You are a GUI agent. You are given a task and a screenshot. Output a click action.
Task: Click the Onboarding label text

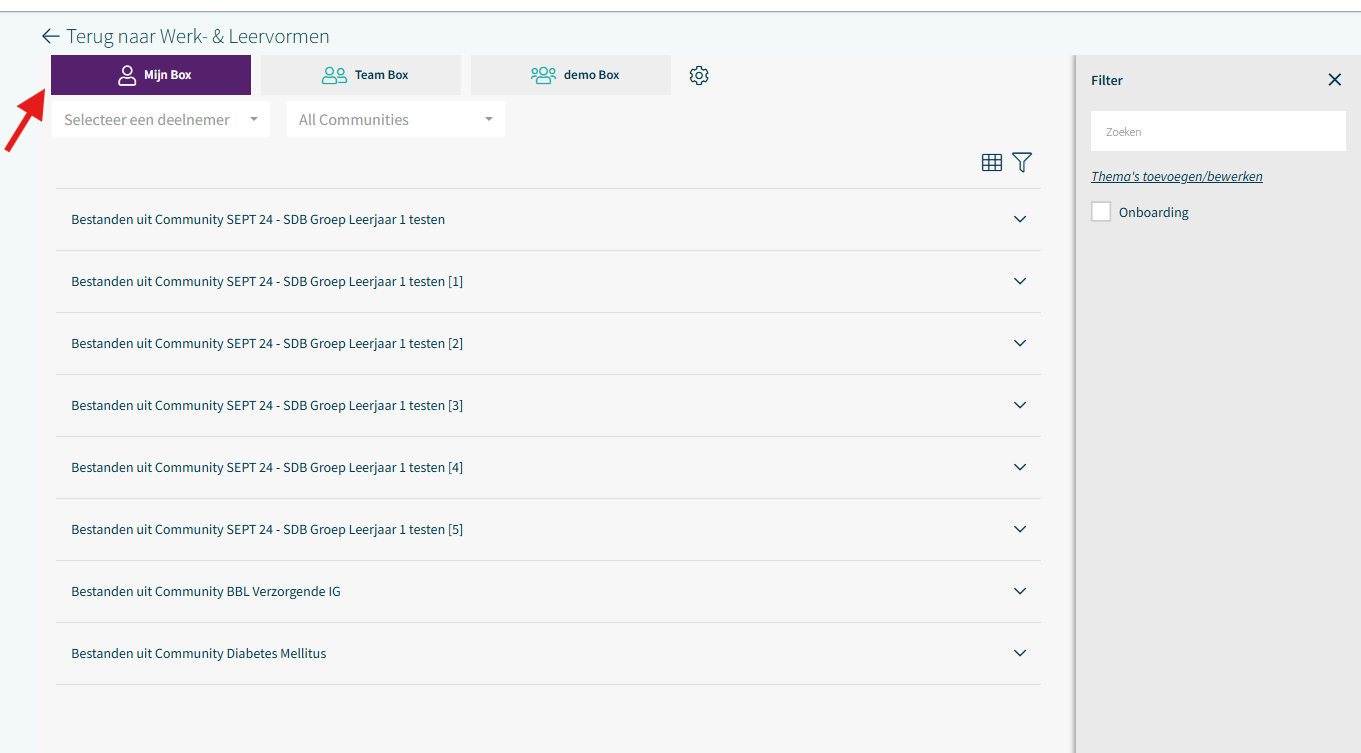(1154, 212)
